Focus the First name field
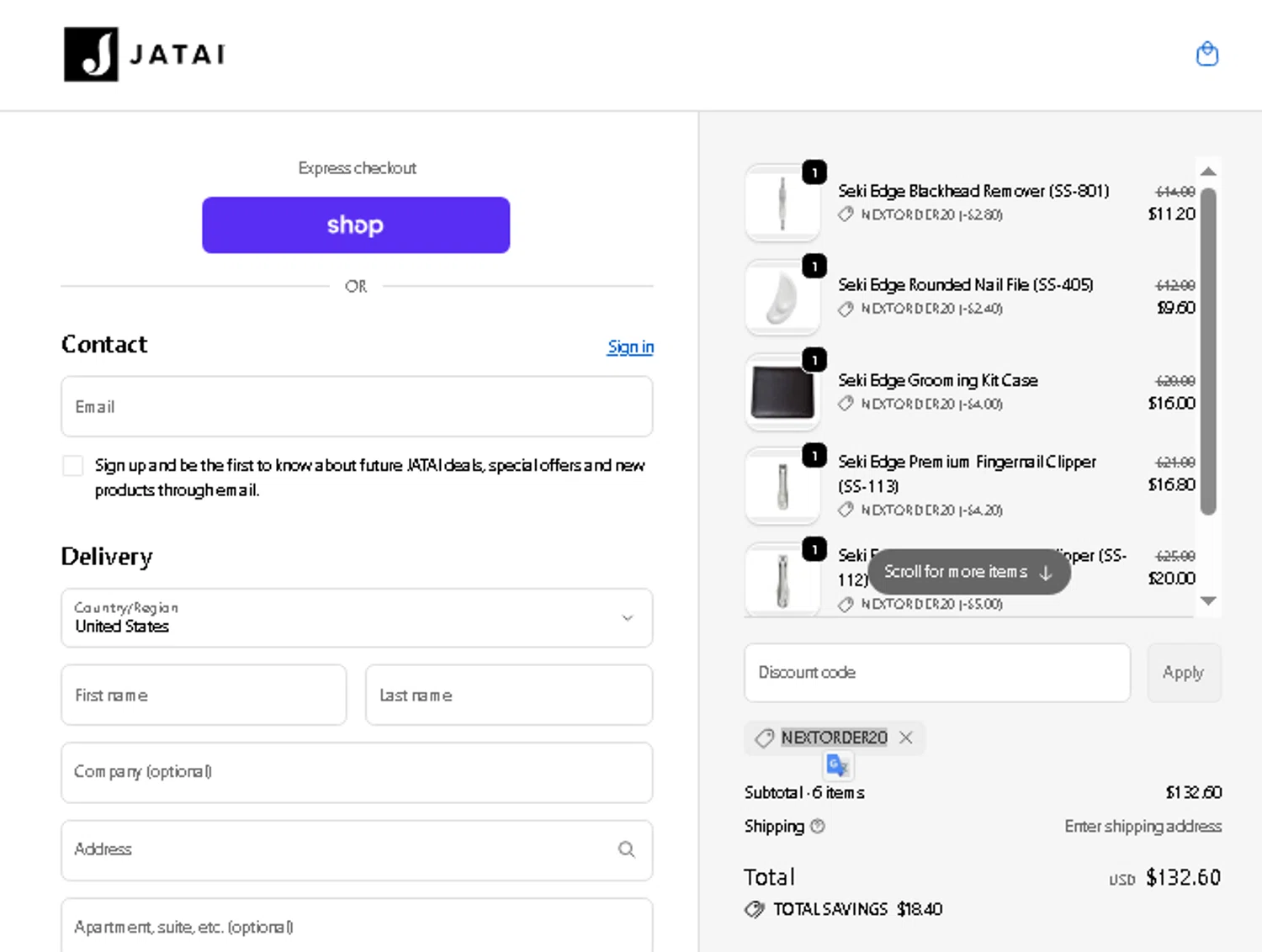 click(204, 695)
